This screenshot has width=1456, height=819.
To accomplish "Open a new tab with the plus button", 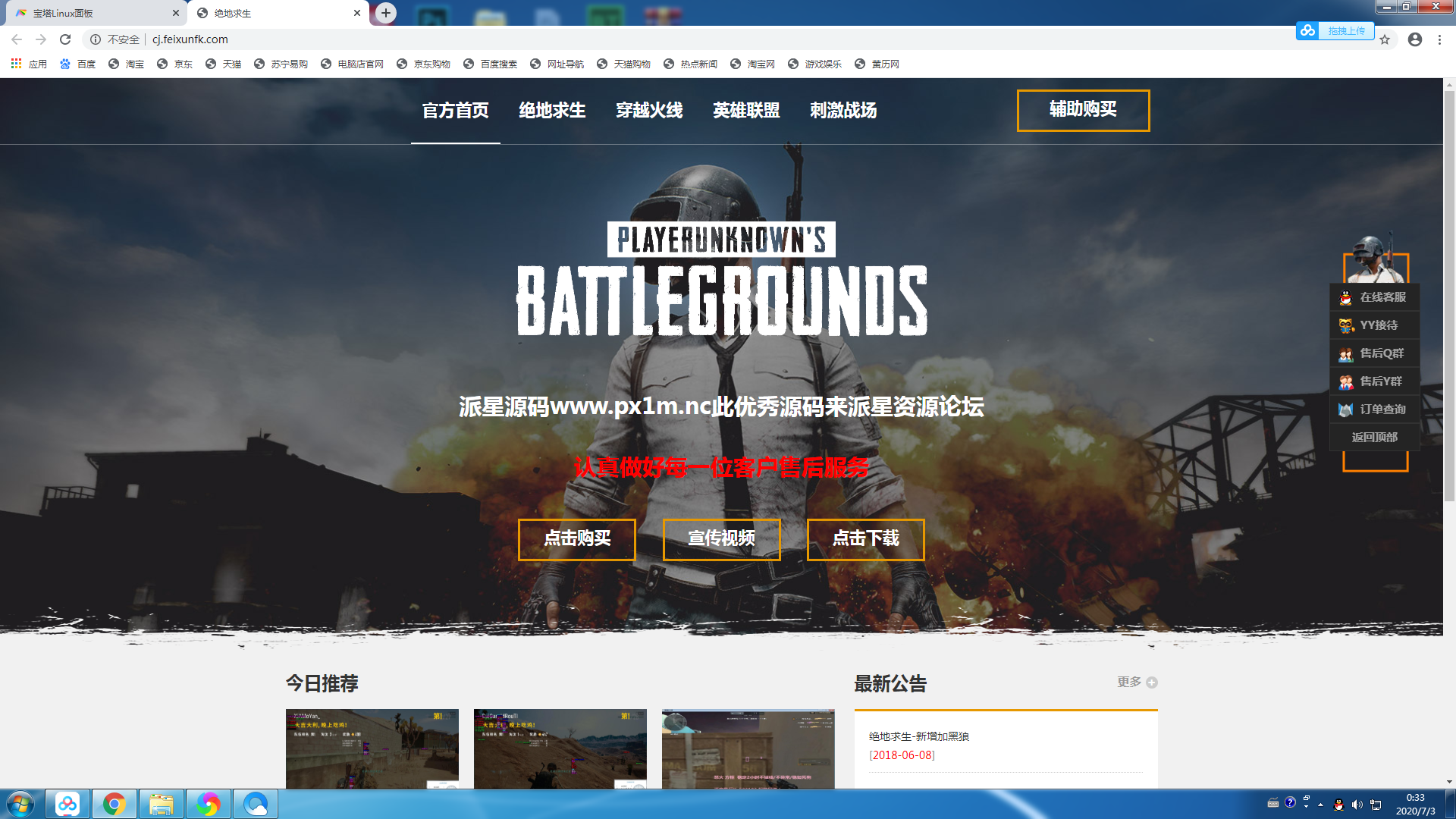I will point(386,13).
